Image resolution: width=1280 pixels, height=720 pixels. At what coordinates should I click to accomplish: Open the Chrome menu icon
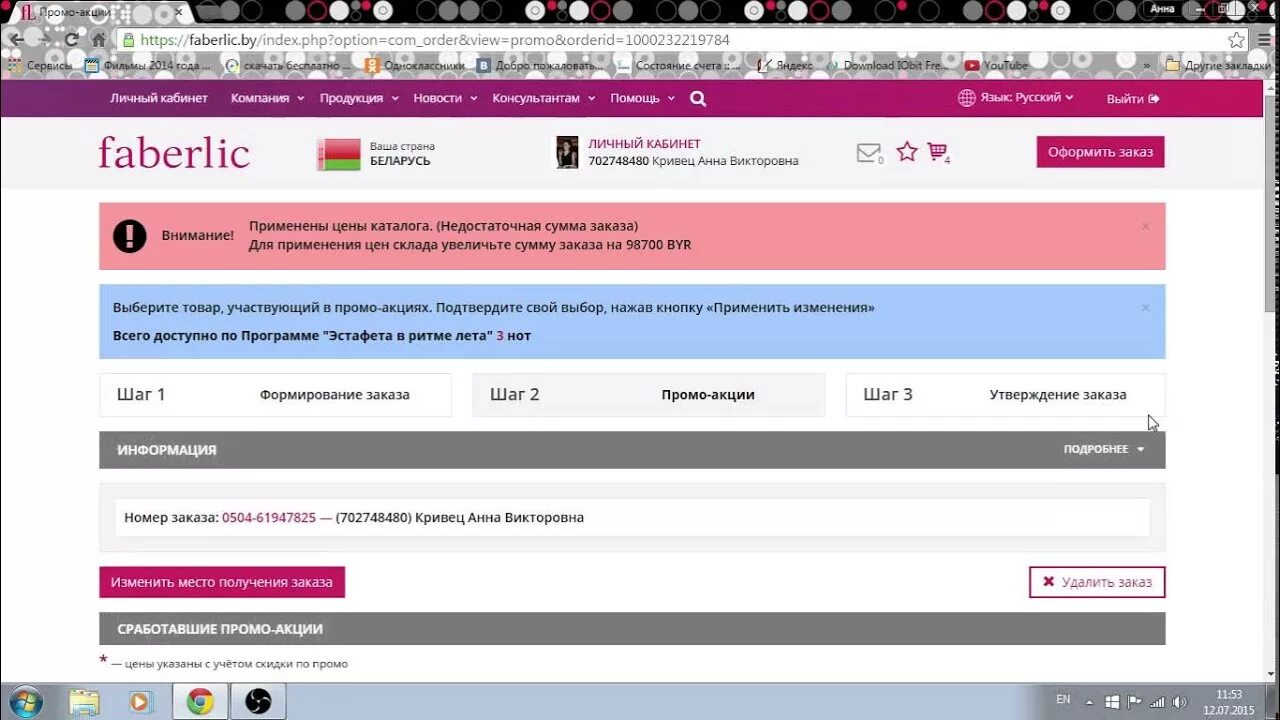point(1265,40)
